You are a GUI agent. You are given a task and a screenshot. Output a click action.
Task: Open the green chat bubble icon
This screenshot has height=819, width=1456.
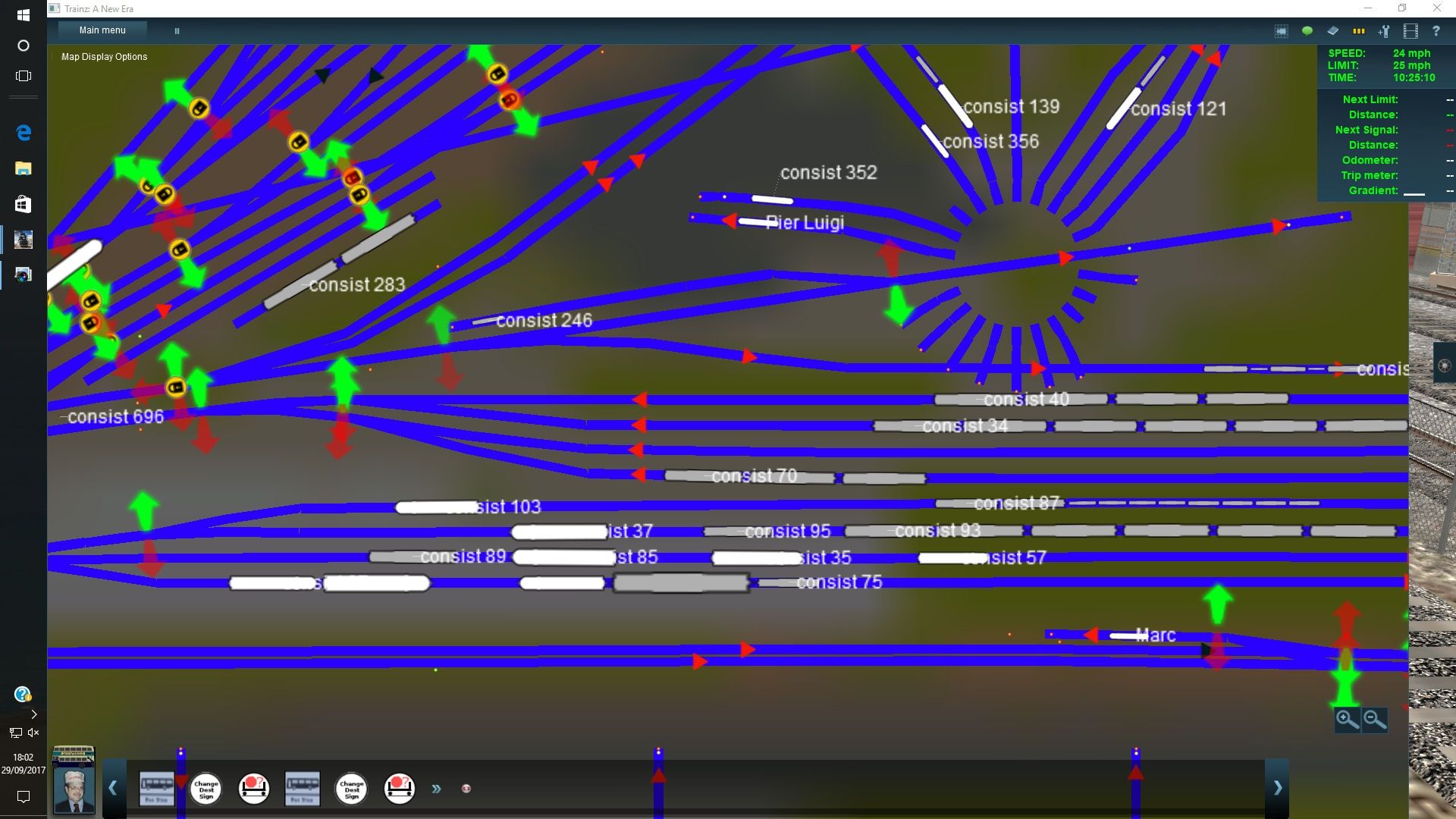pyautogui.click(x=1307, y=31)
